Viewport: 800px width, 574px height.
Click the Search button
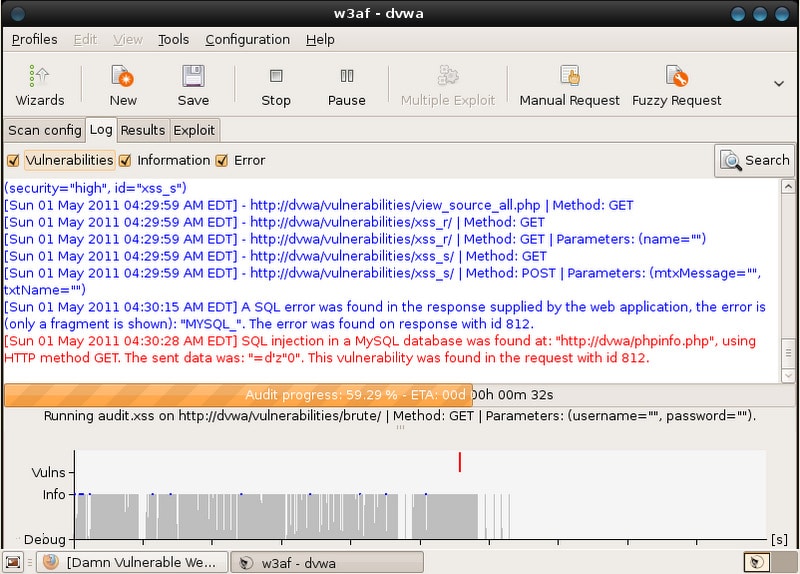[755, 160]
